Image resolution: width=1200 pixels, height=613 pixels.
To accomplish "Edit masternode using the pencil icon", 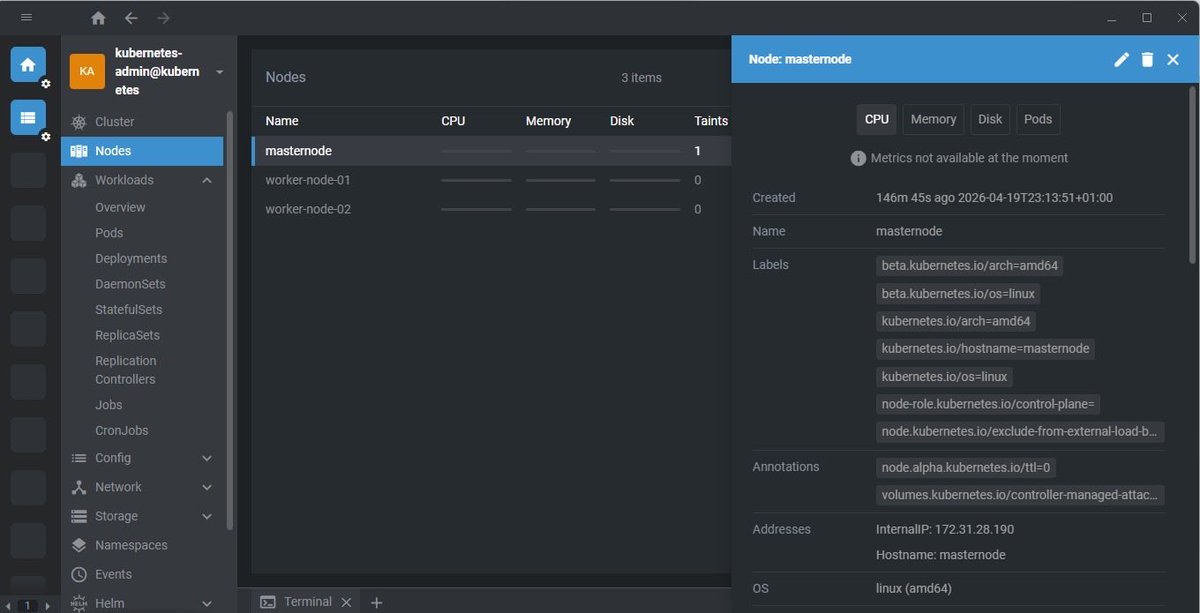I will [x=1121, y=59].
